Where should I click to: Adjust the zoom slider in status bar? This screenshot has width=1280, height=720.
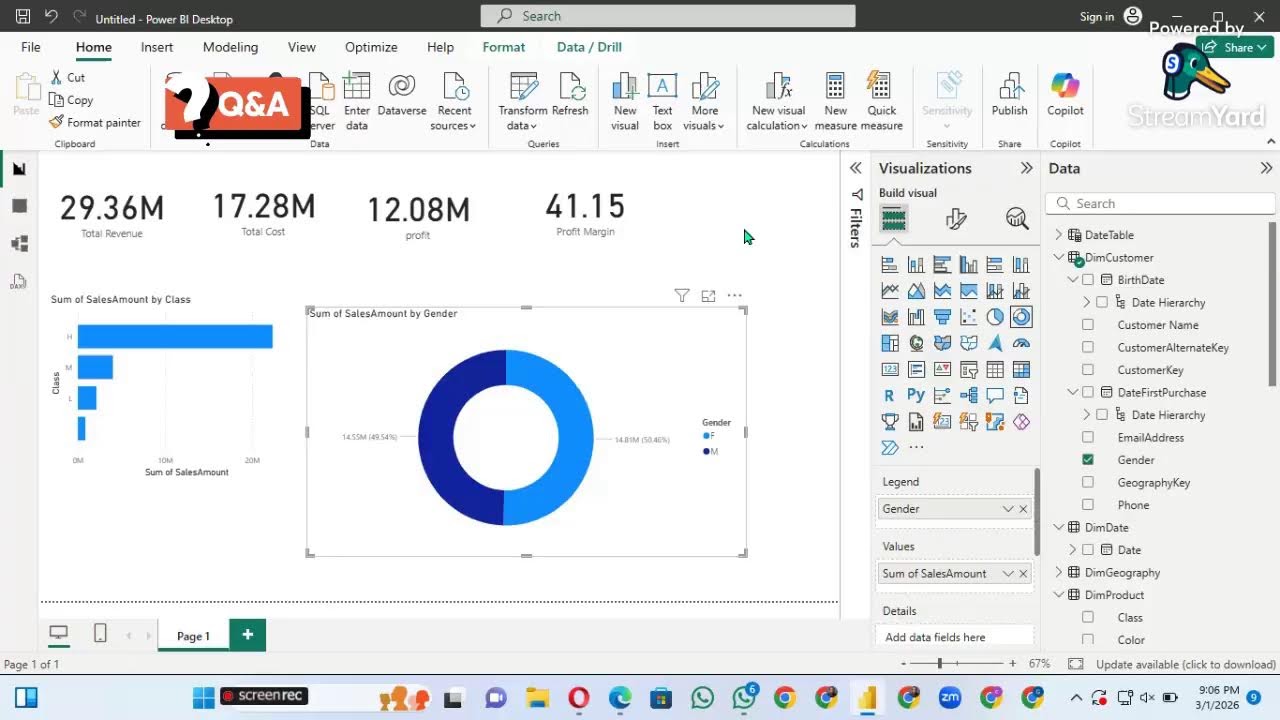tap(938, 664)
